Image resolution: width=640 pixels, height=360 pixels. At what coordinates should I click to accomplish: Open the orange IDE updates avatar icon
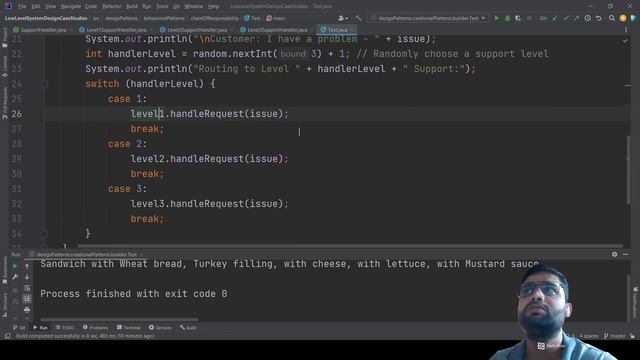(622, 18)
